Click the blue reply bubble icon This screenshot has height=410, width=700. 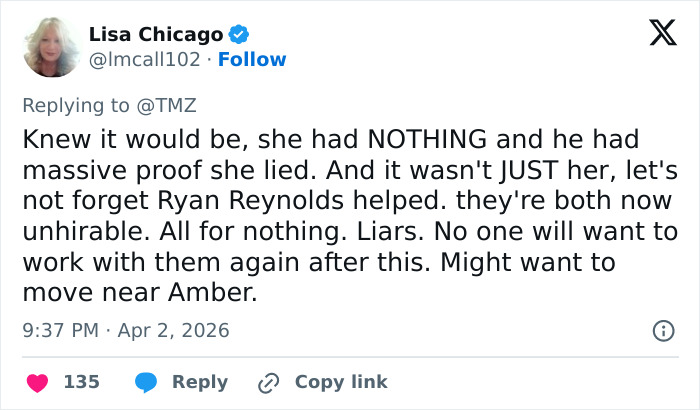[x=146, y=382]
